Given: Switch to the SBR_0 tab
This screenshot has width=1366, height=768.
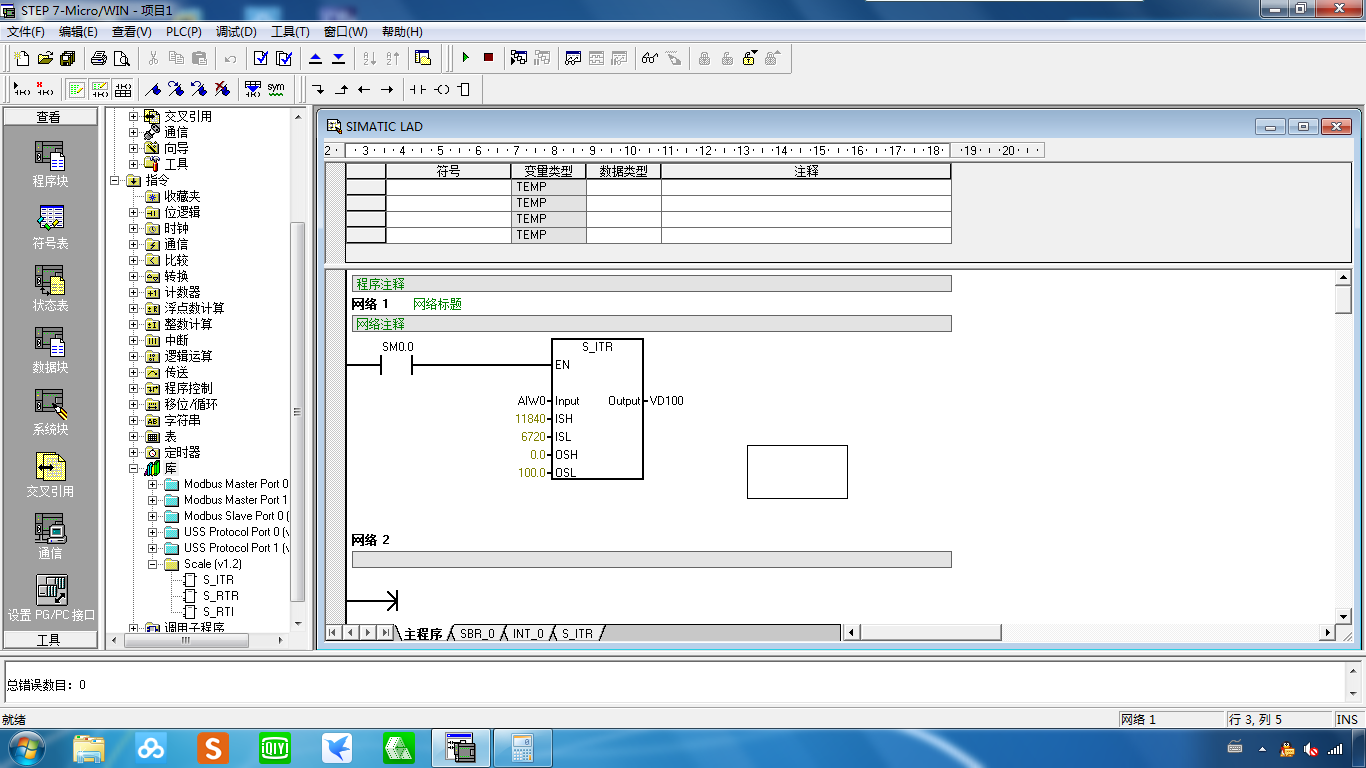Looking at the screenshot, I should 477,634.
